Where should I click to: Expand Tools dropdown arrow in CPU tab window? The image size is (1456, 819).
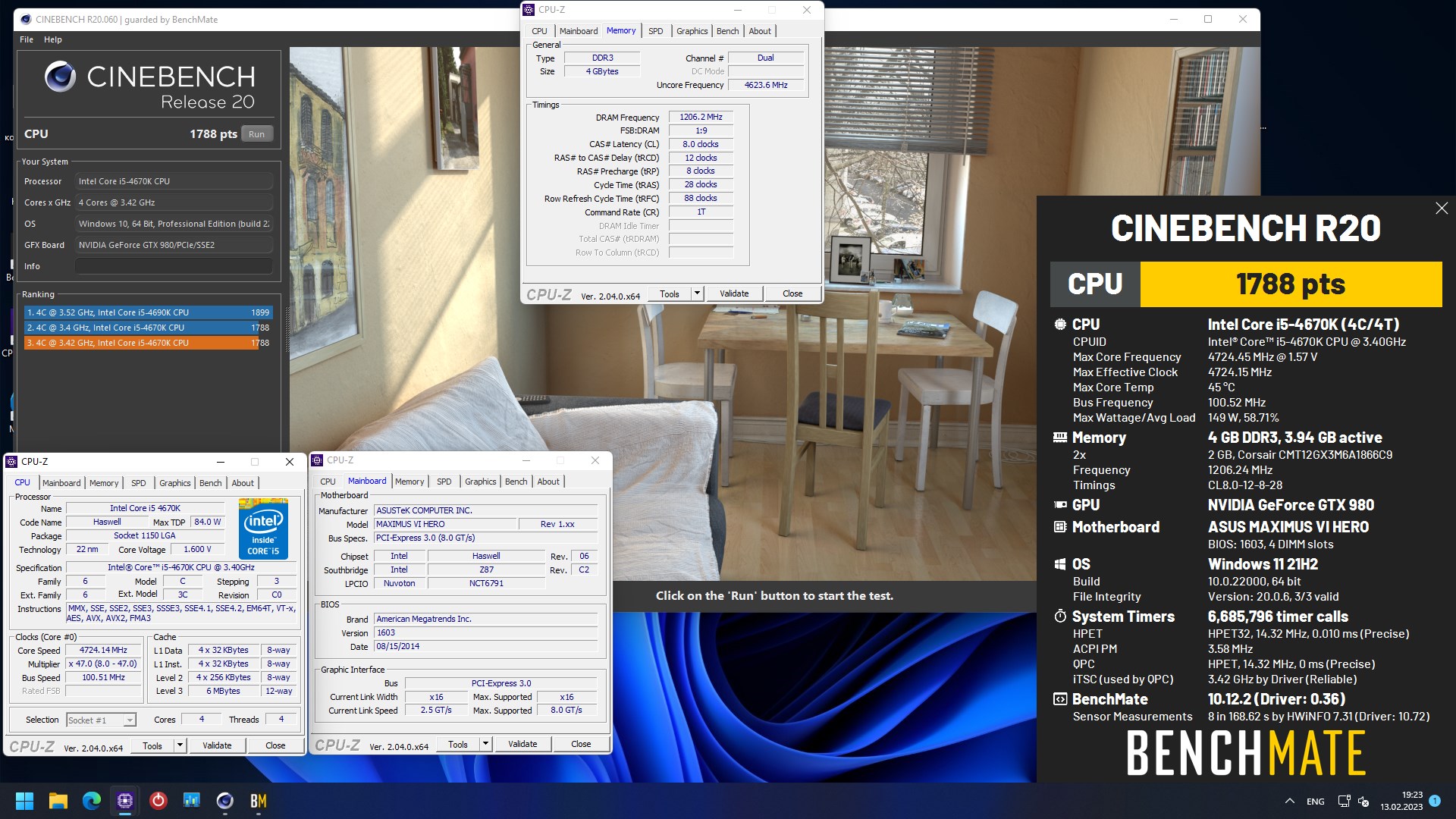click(x=180, y=745)
